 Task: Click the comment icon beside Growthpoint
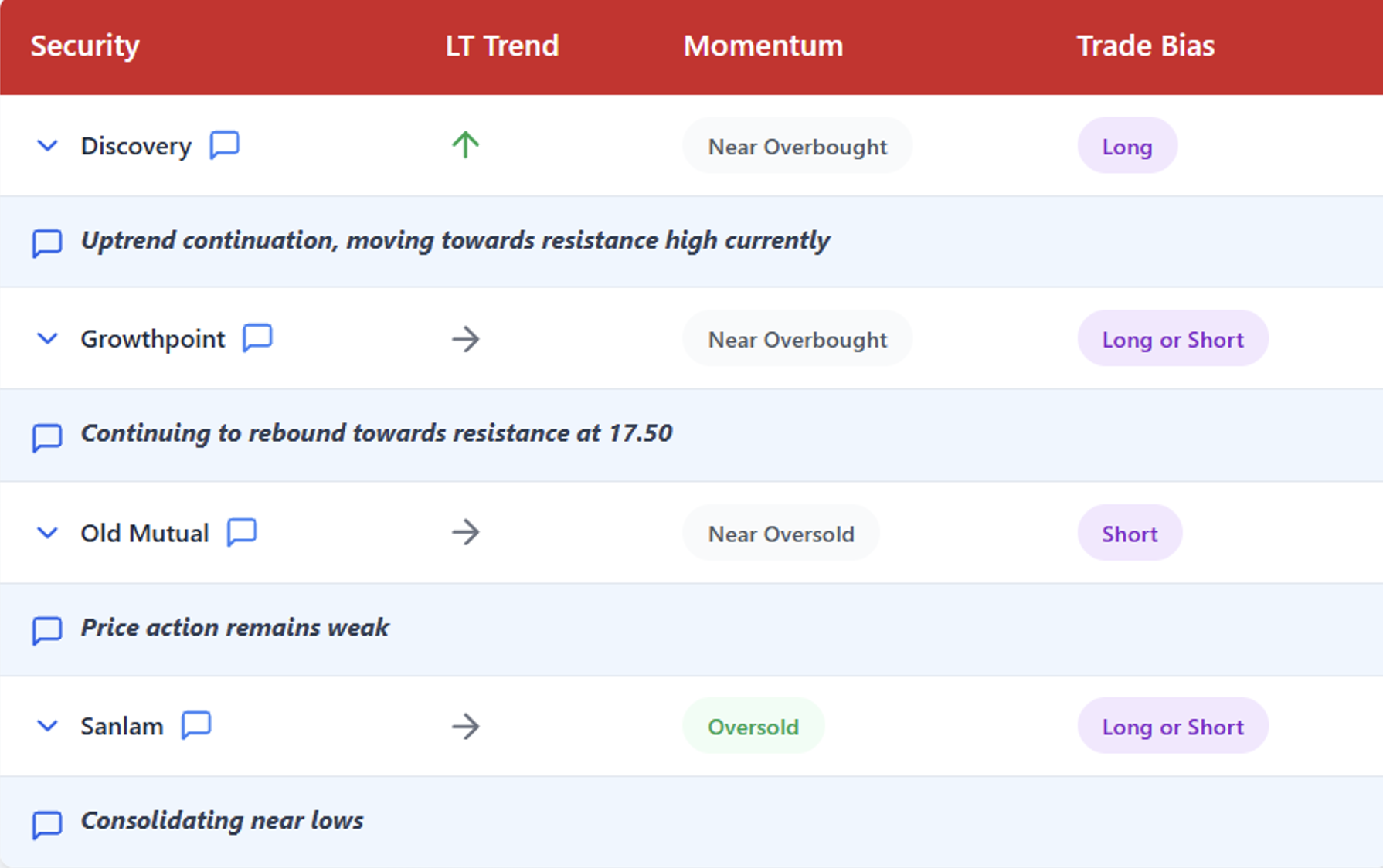(x=258, y=337)
